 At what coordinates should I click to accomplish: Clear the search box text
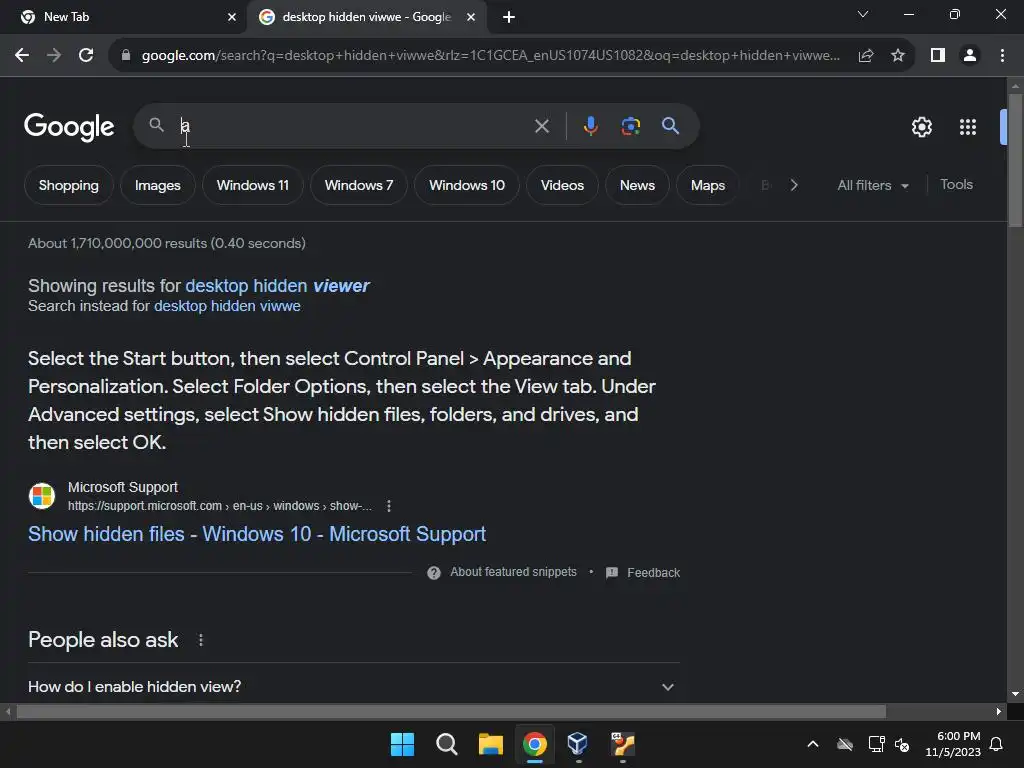tap(542, 126)
